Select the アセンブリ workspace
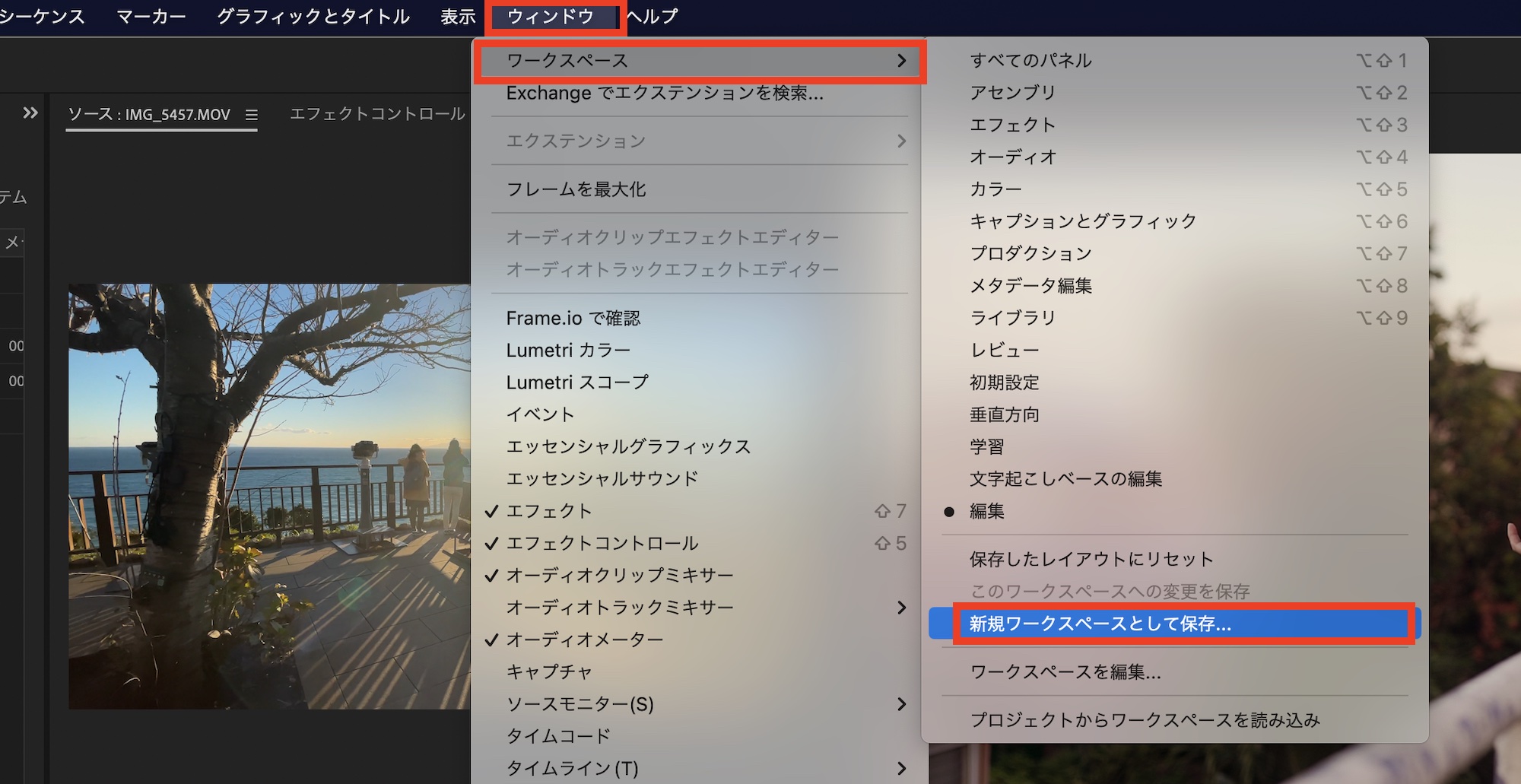Image resolution: width=1521 pixels, height=784 pixels. [1175, 92]
